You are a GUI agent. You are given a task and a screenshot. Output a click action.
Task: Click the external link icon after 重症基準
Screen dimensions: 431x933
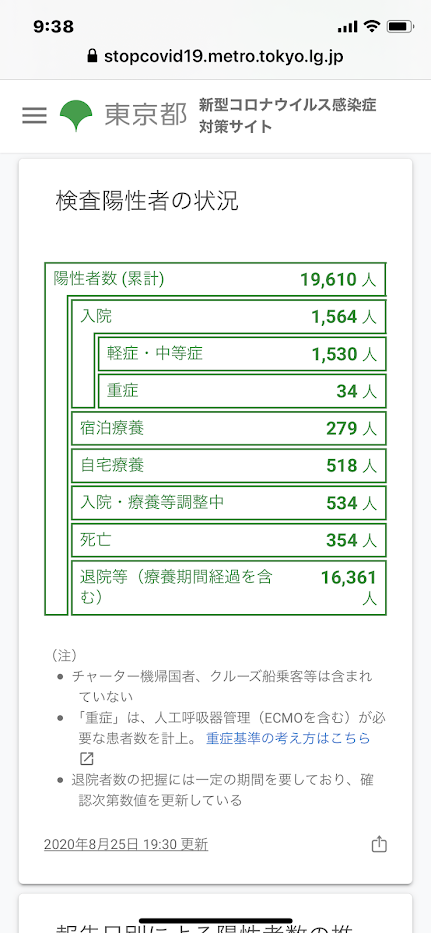[x=87, y=759]
